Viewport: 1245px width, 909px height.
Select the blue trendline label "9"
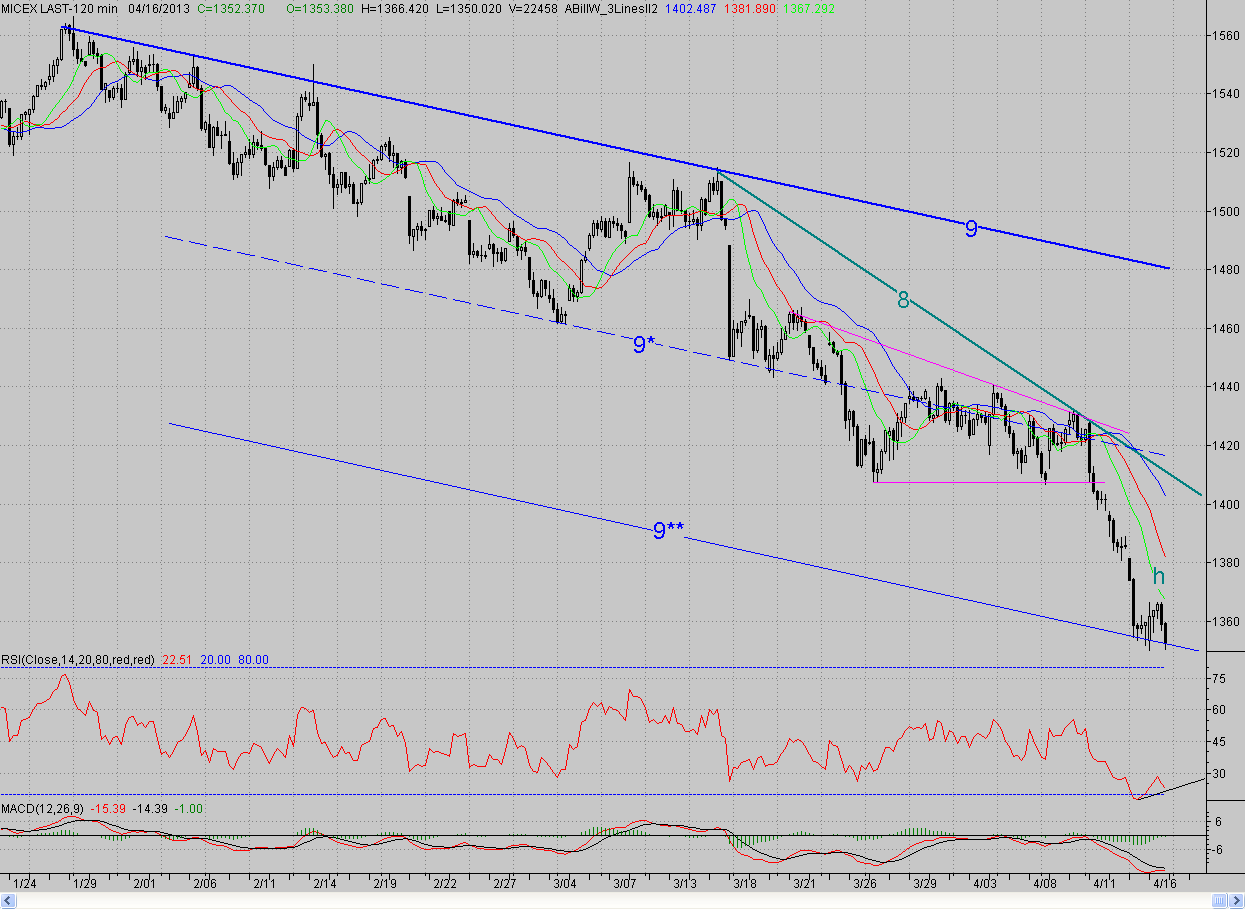pyautogui.click(x=971, y=229)
